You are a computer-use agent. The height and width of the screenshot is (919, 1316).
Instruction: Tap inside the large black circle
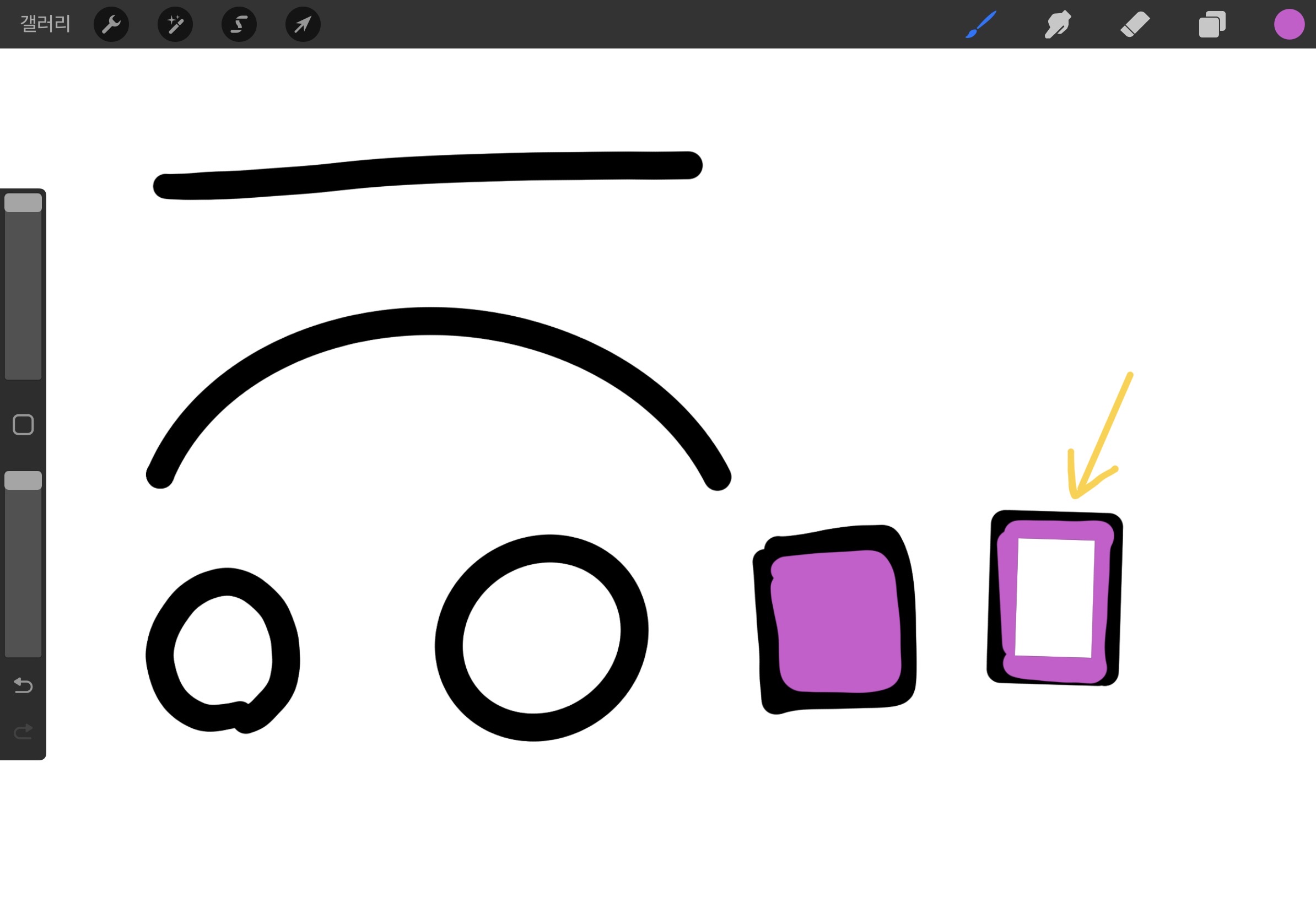coord(542,637)
